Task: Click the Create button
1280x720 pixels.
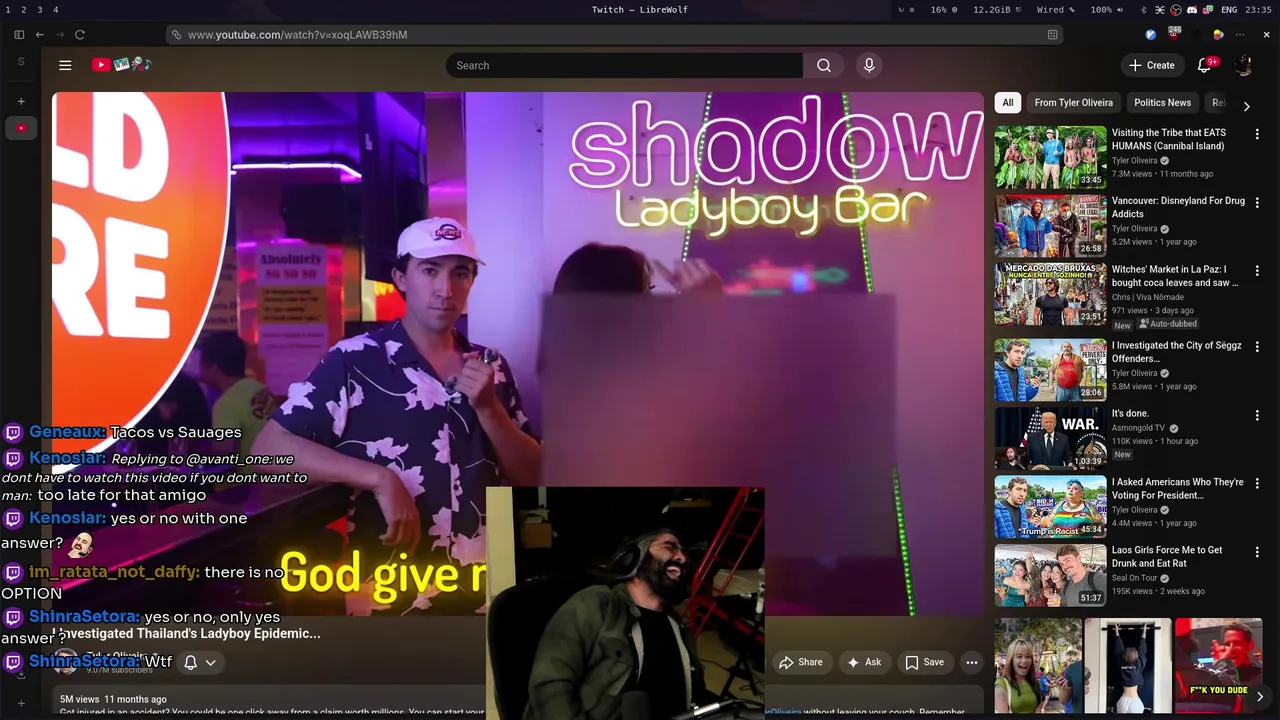Action: tap(1152, 65)
